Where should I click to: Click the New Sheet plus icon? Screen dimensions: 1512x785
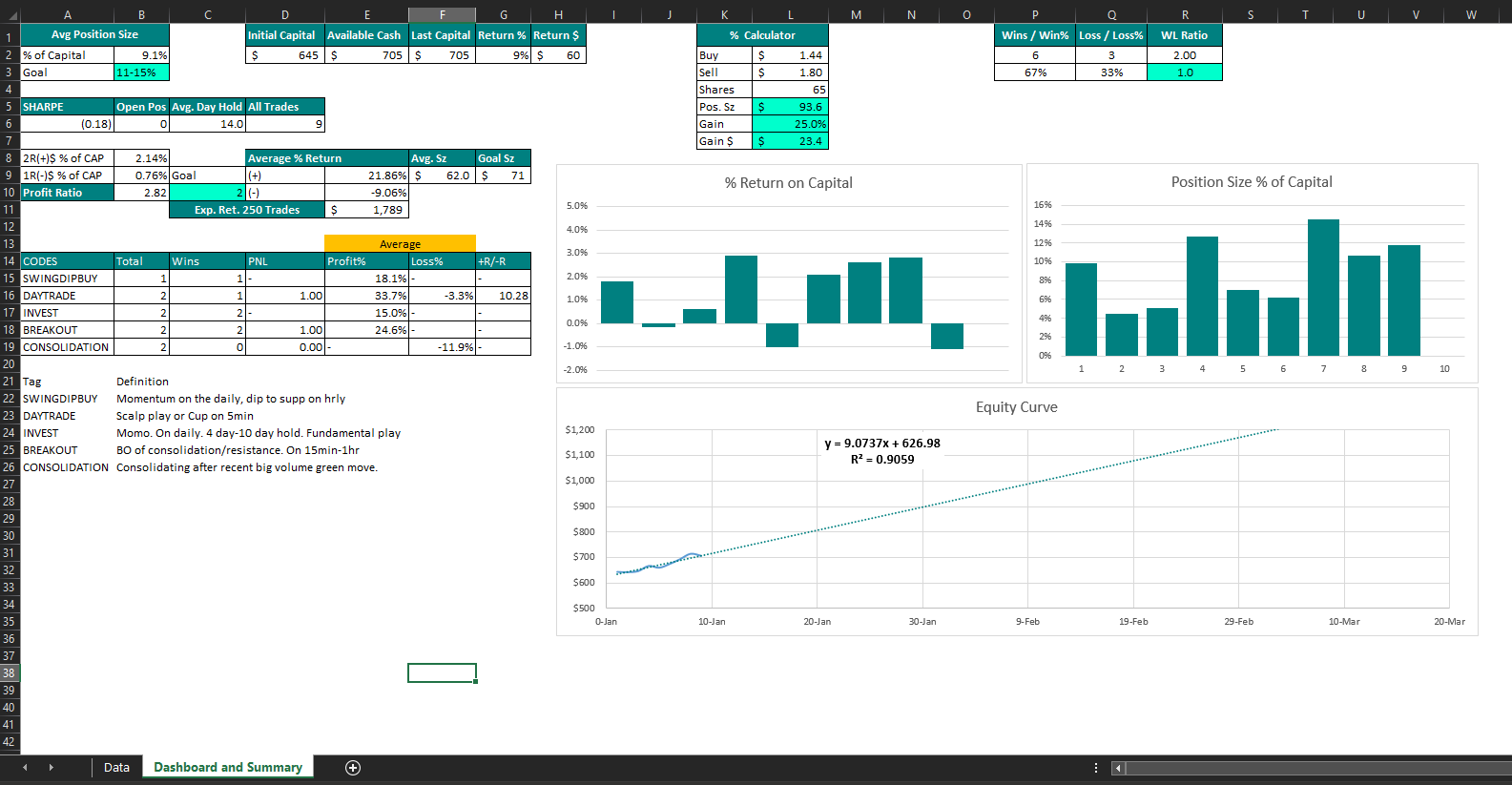[353, 768]
